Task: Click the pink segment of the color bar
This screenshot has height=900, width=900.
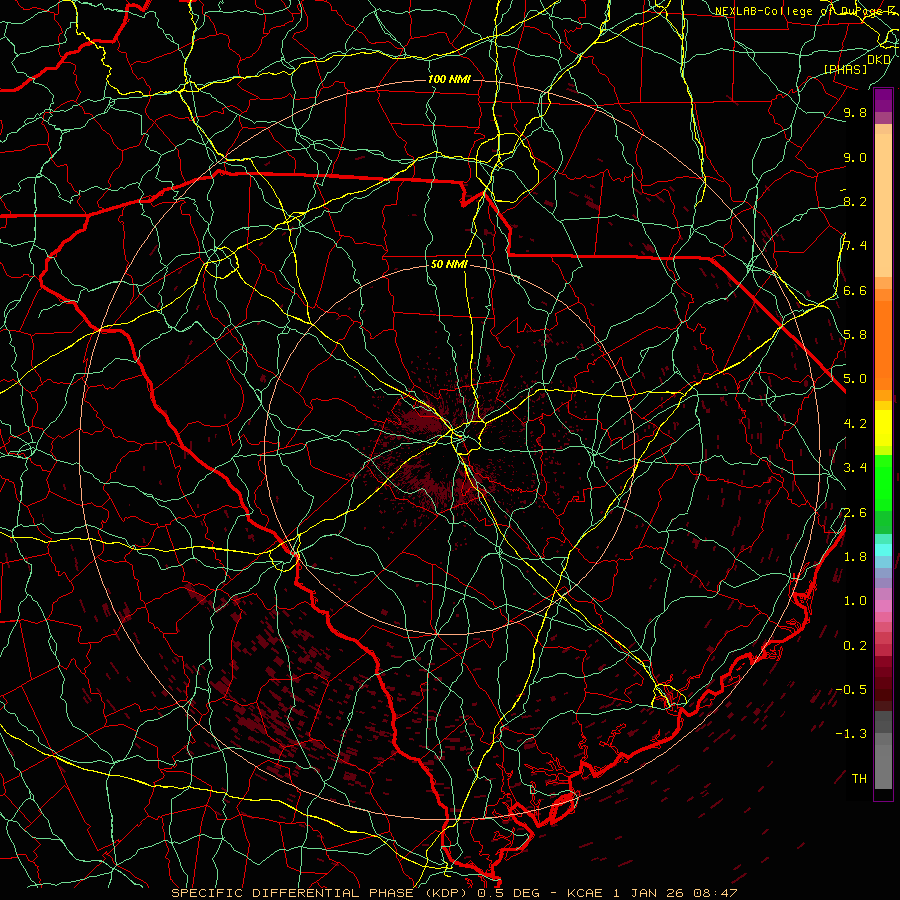Action: click(x=883, y=606)
